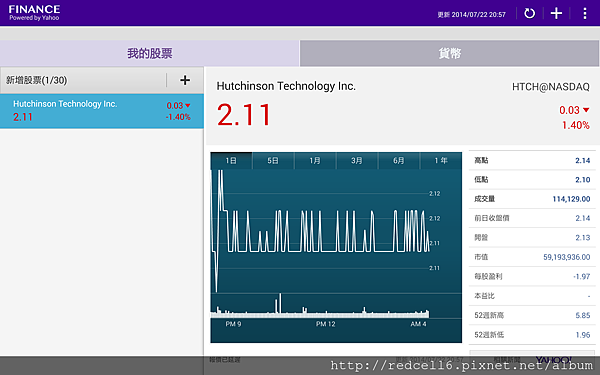Select the 1月 chart range
This screenshot has width=600, height=375.
pyautogui.click(x=315, y=161)
